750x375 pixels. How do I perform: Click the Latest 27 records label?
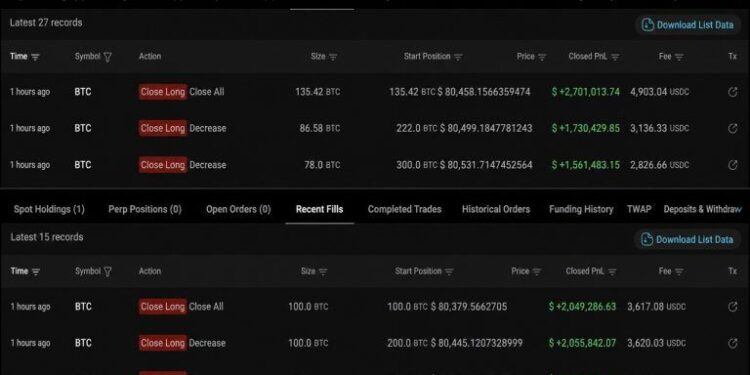(x=46, y=22)
